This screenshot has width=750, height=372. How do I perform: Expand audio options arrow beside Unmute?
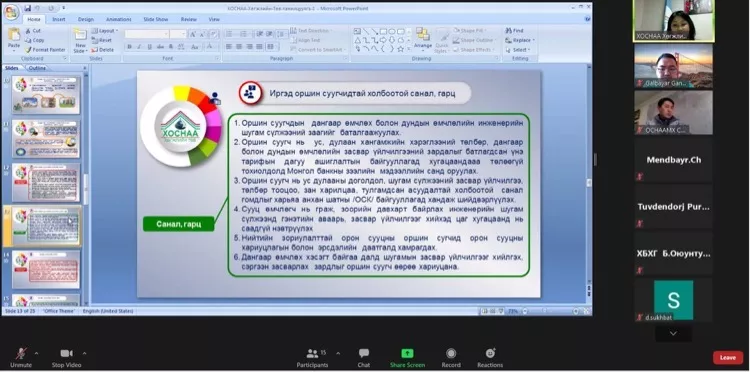[36, 354]
